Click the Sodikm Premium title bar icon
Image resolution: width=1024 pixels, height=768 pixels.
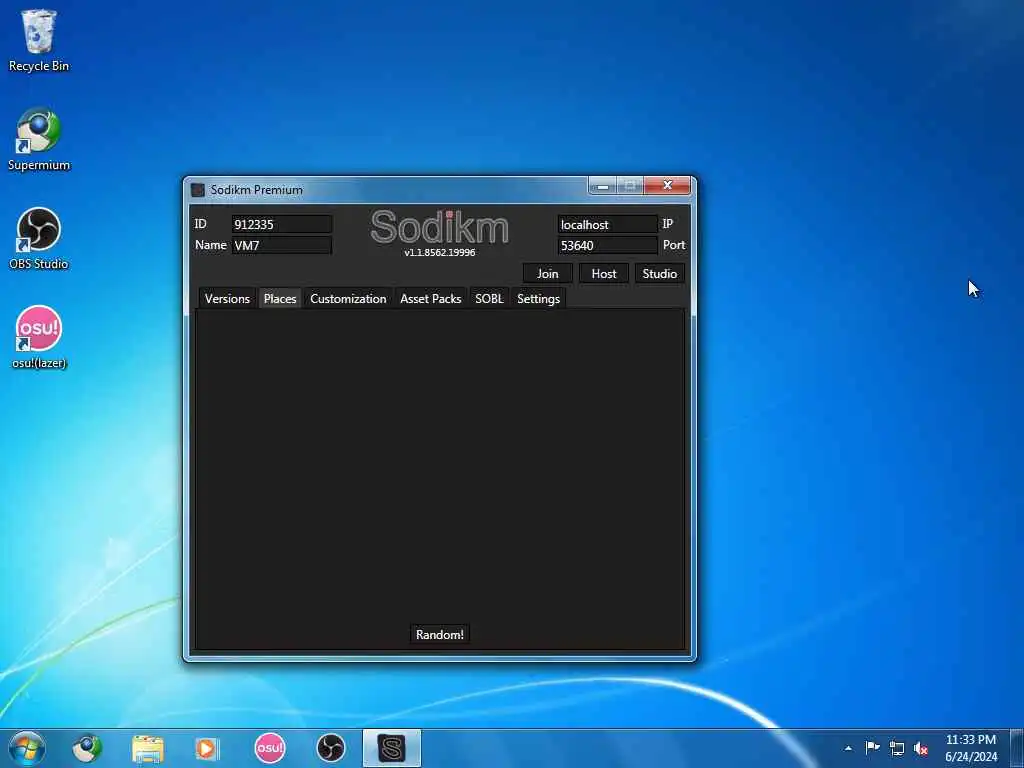pyautogui.click(x=198, y=190)
